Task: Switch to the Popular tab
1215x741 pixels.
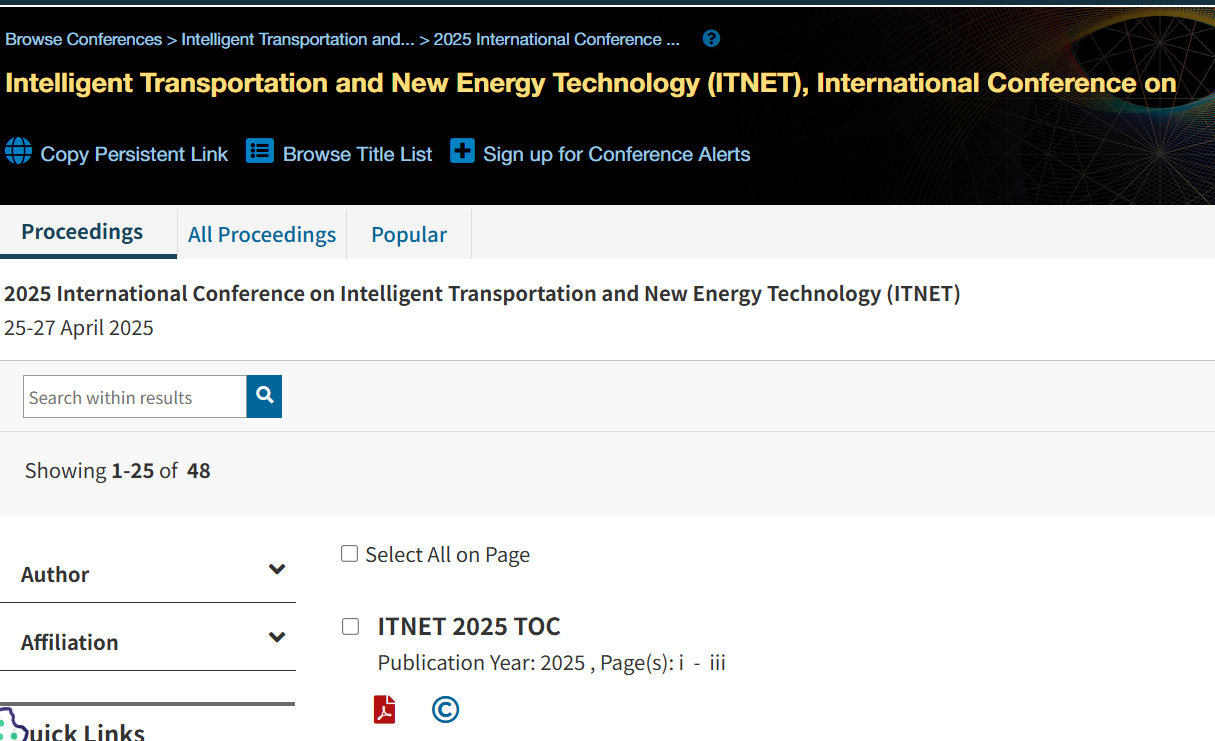Action: point(409,234)
